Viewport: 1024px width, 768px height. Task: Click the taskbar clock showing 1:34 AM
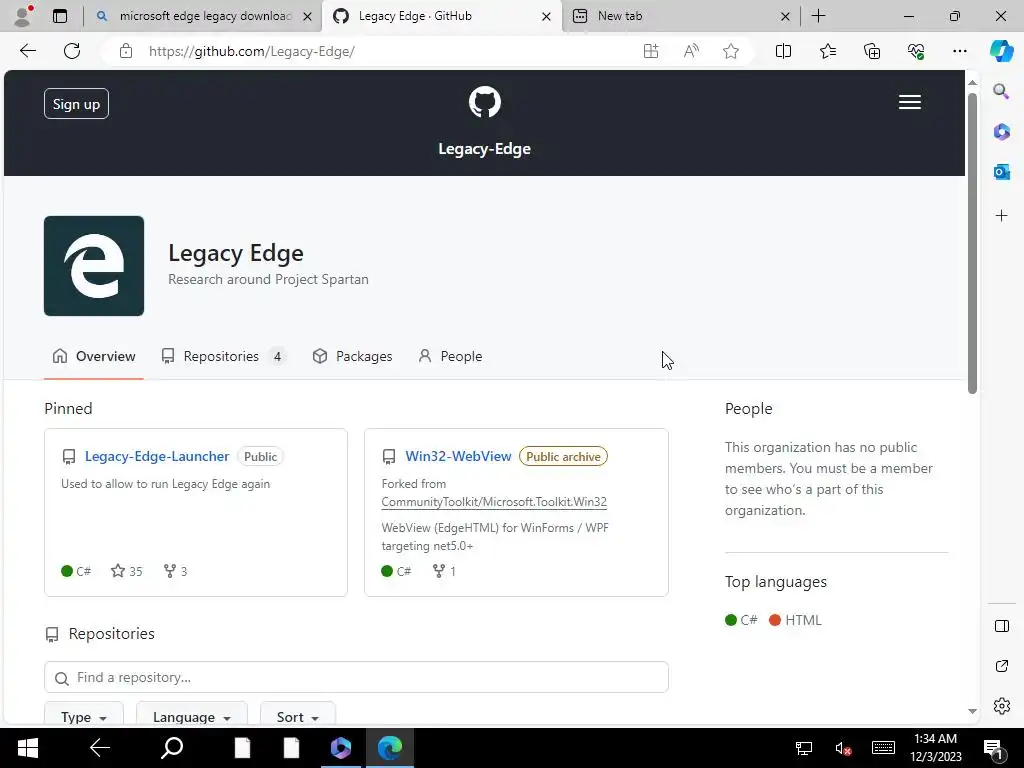[x=936, y=748]
